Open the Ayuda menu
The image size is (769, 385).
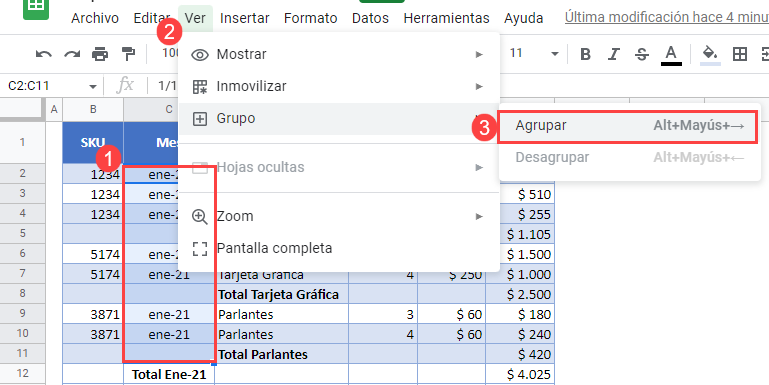click(x=523, y=19)
